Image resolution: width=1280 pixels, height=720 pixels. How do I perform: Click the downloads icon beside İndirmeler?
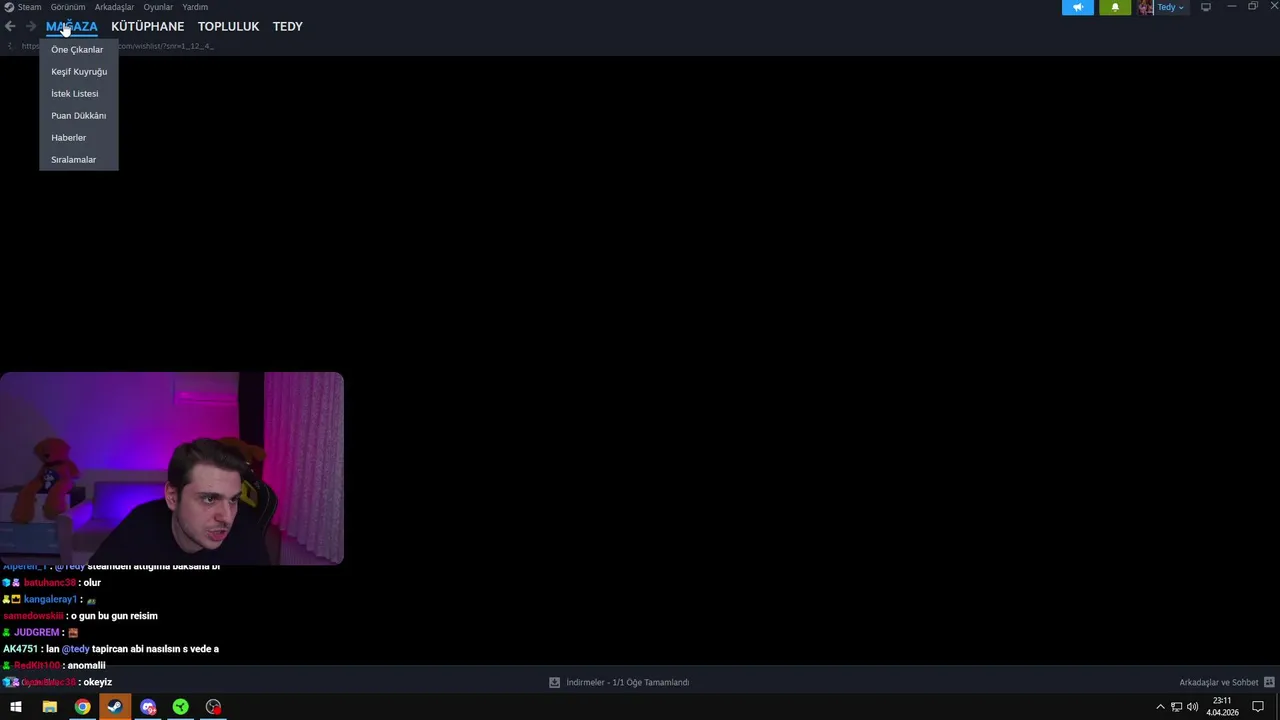pos(554,682)
